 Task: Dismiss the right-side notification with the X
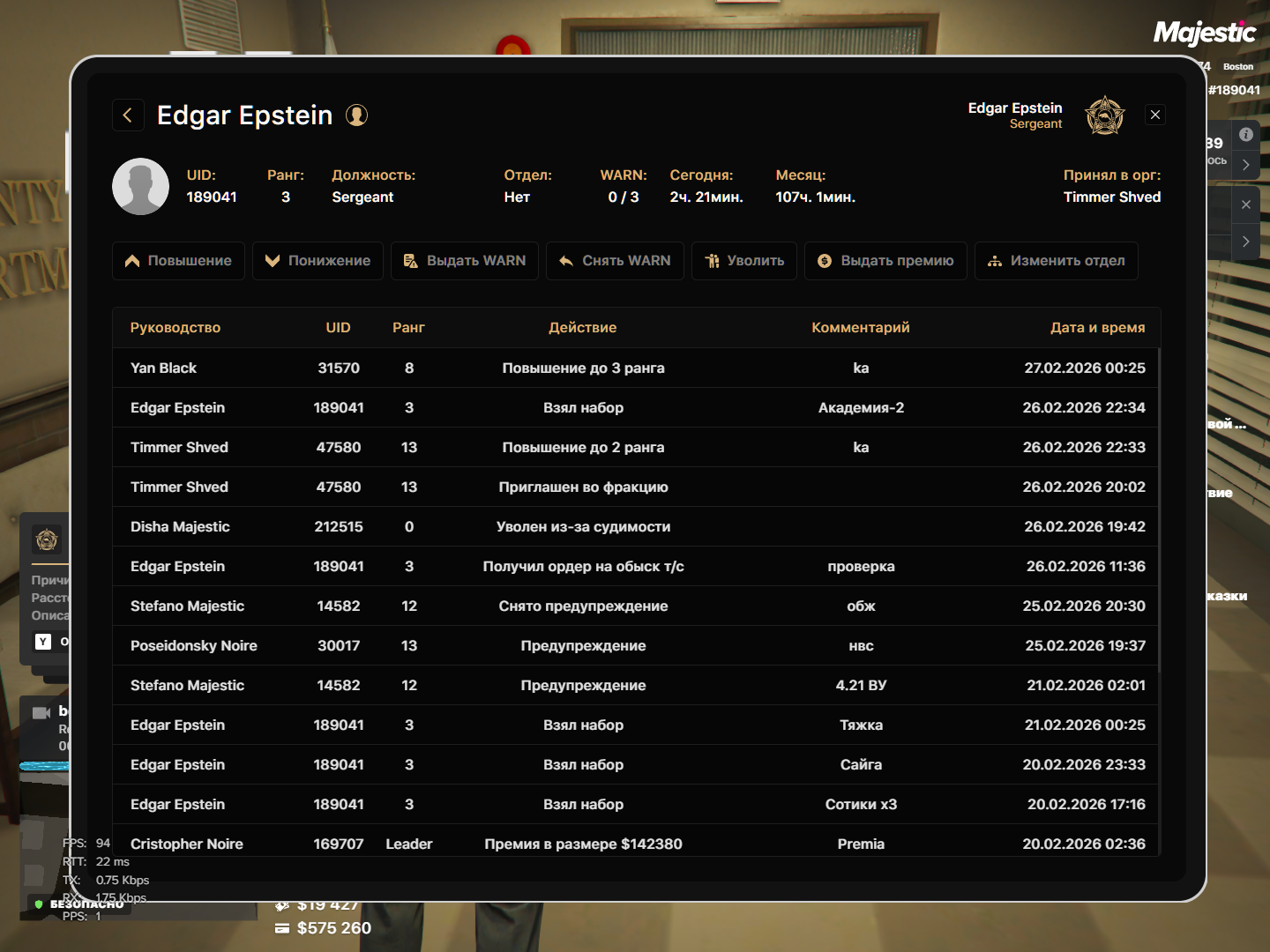coord(1245,205)
